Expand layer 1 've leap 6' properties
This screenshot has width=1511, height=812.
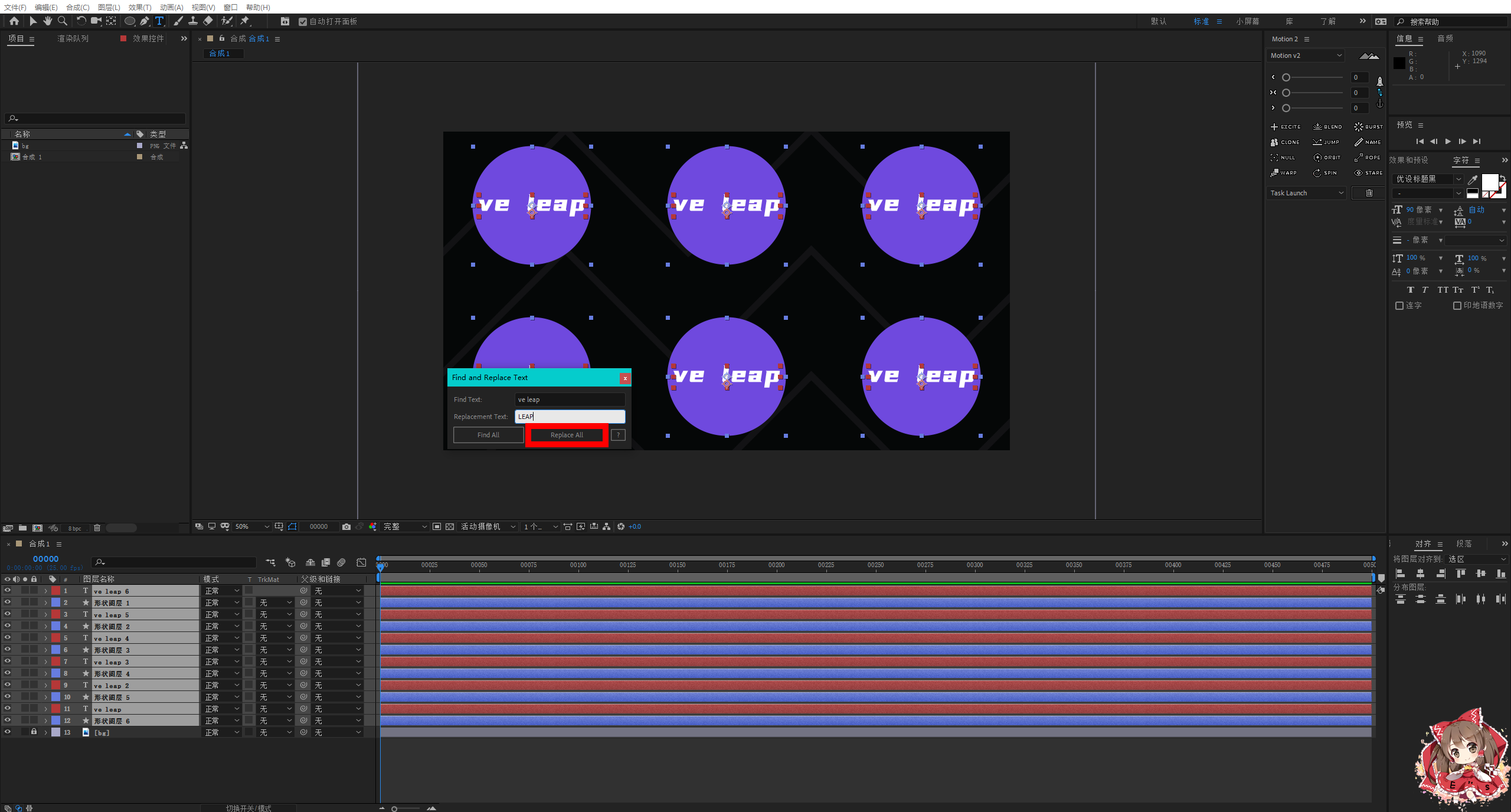tap(45, 591)
